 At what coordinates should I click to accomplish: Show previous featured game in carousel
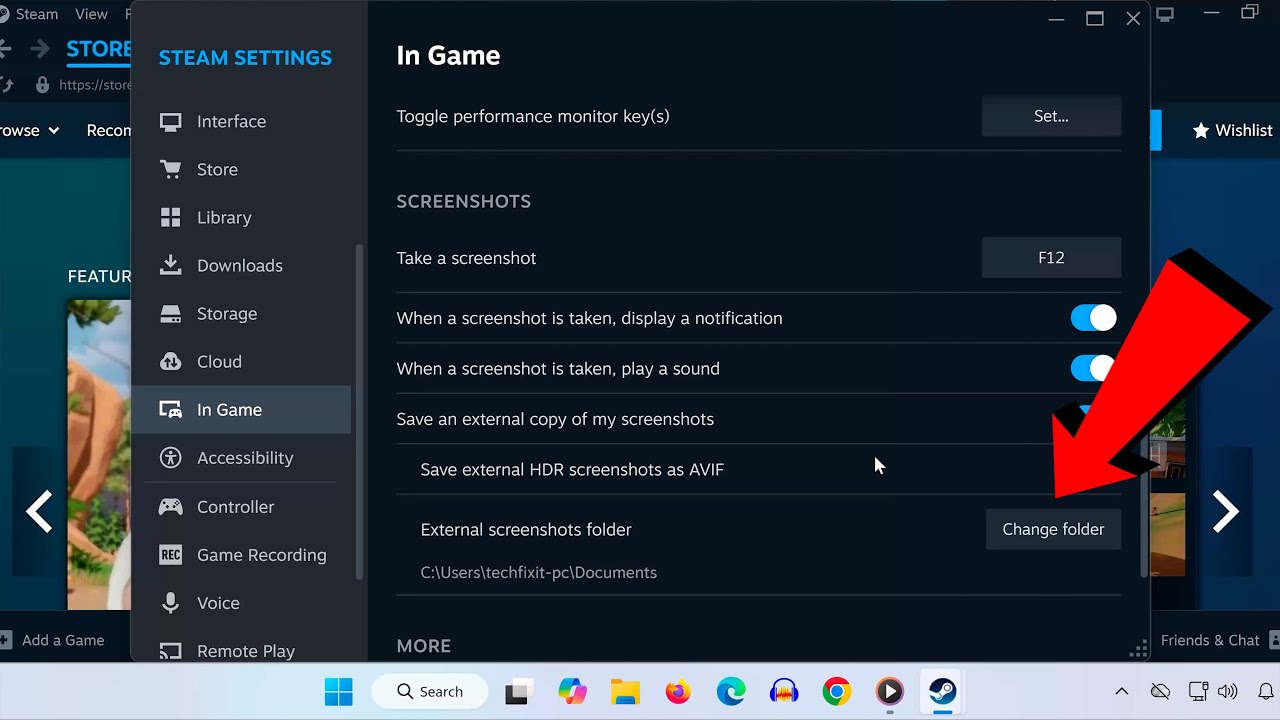pos(39,512)
